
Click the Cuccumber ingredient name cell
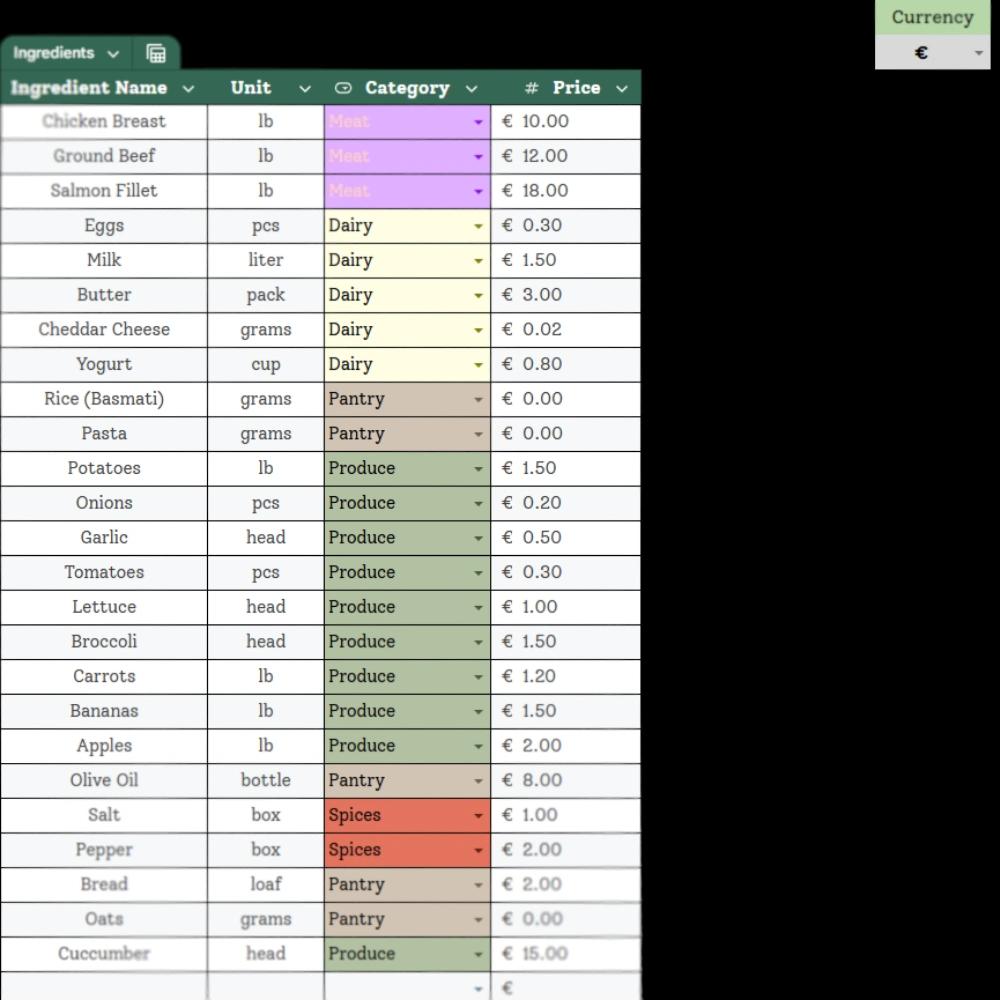[x=104, y=954]
